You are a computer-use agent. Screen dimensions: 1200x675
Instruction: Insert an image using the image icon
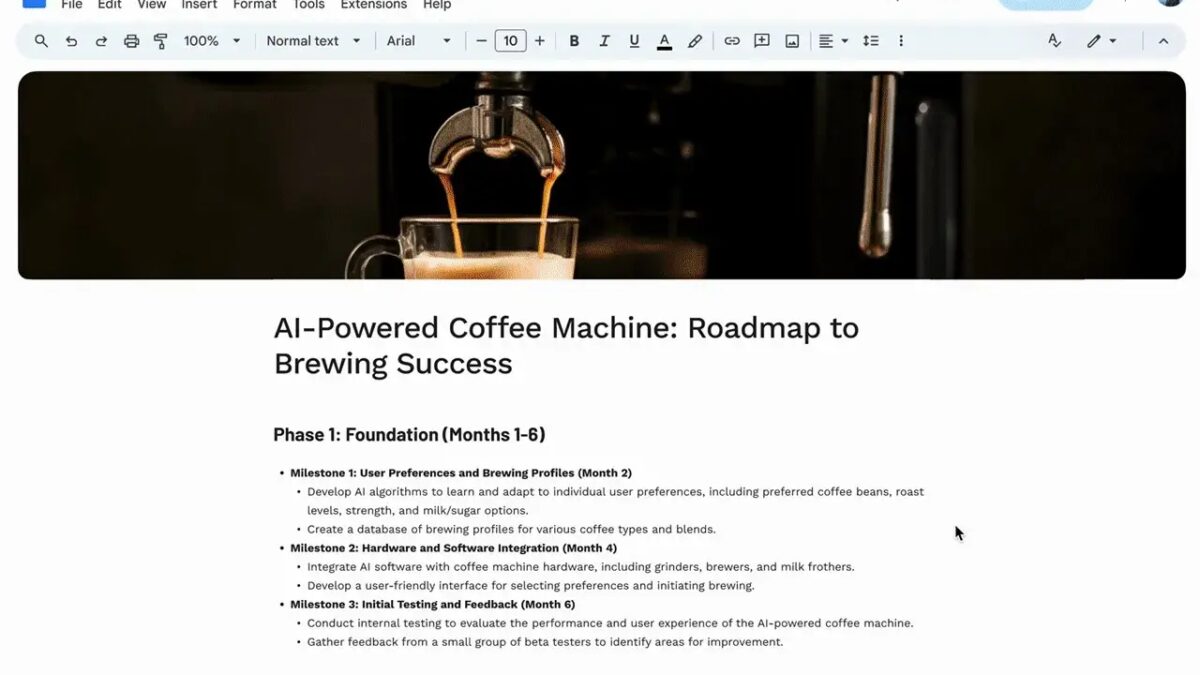[792, 41]
